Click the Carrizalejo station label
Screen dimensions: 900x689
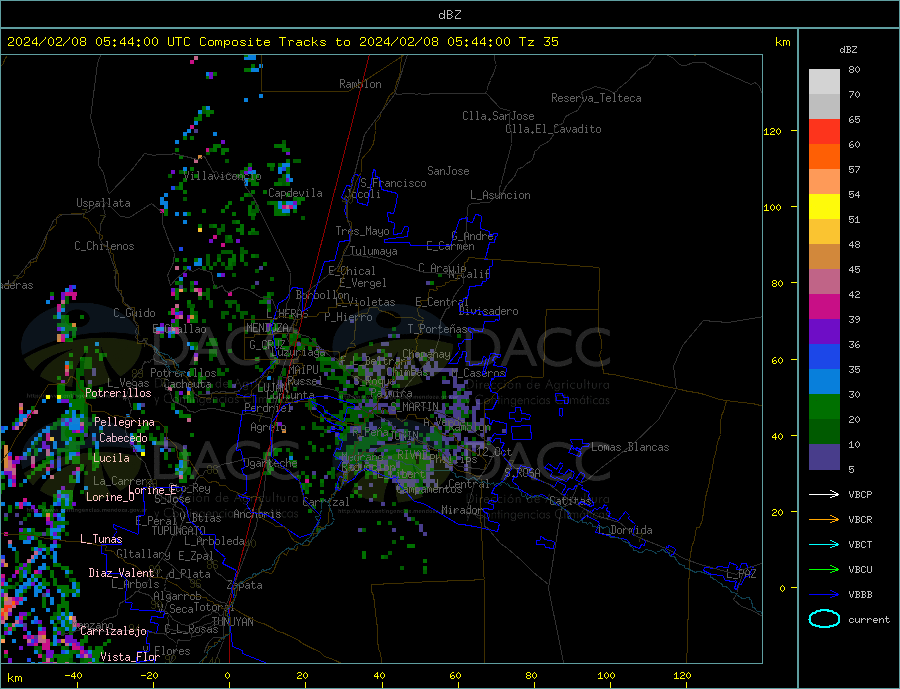click(x=113, y=632)
